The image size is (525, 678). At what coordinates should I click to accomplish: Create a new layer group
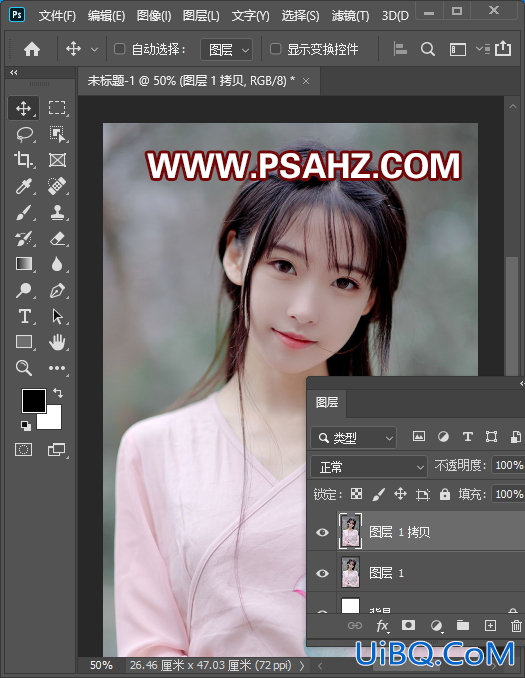click(x=463, y=625)
